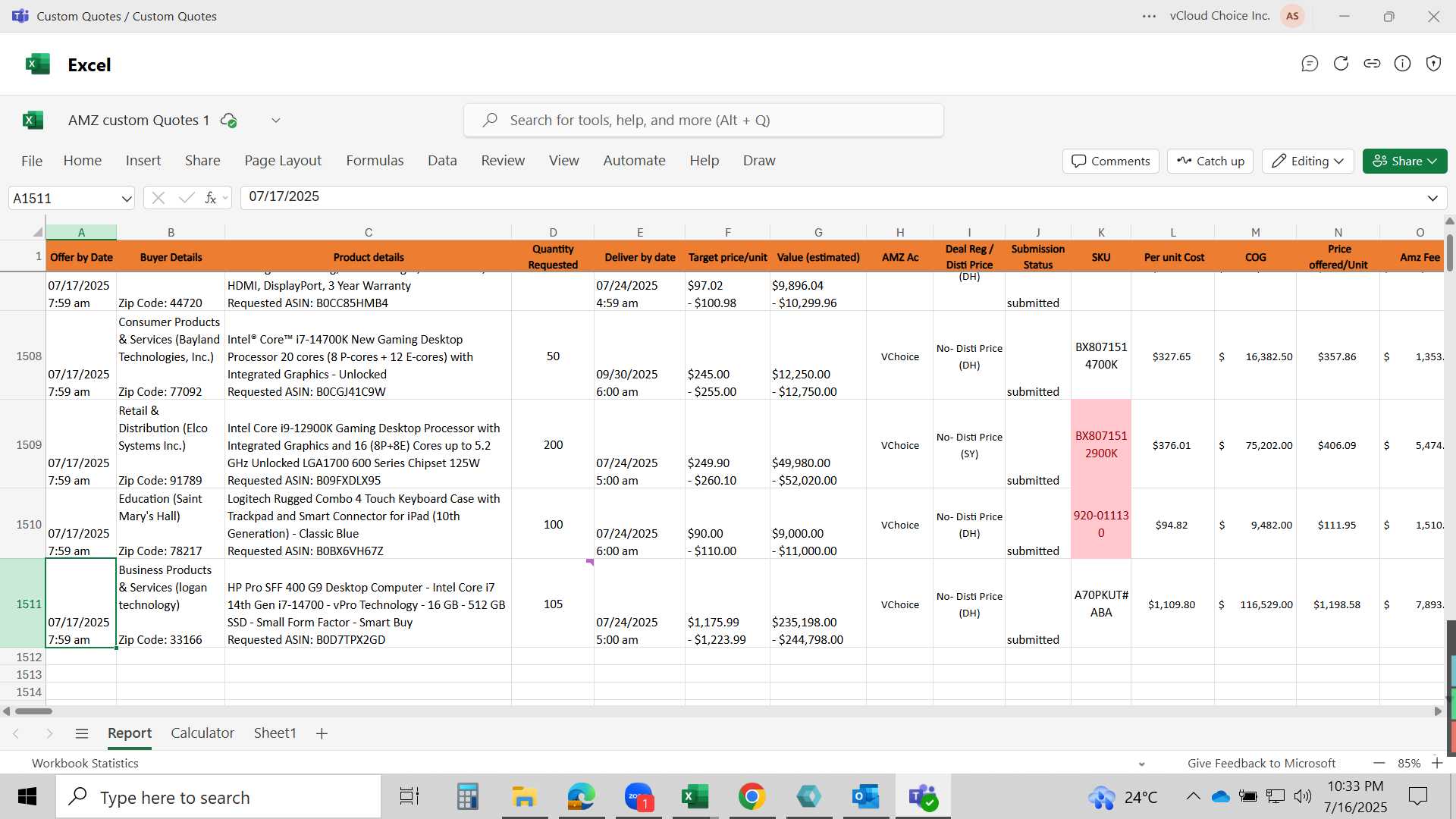
Task: Expand status bar options chevron
Action: 1141,764
